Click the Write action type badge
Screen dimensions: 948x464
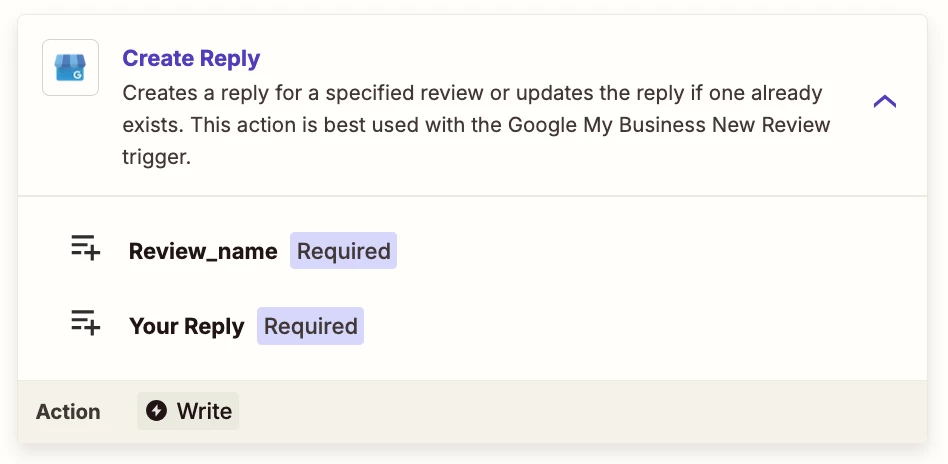(x=188, y=411)
